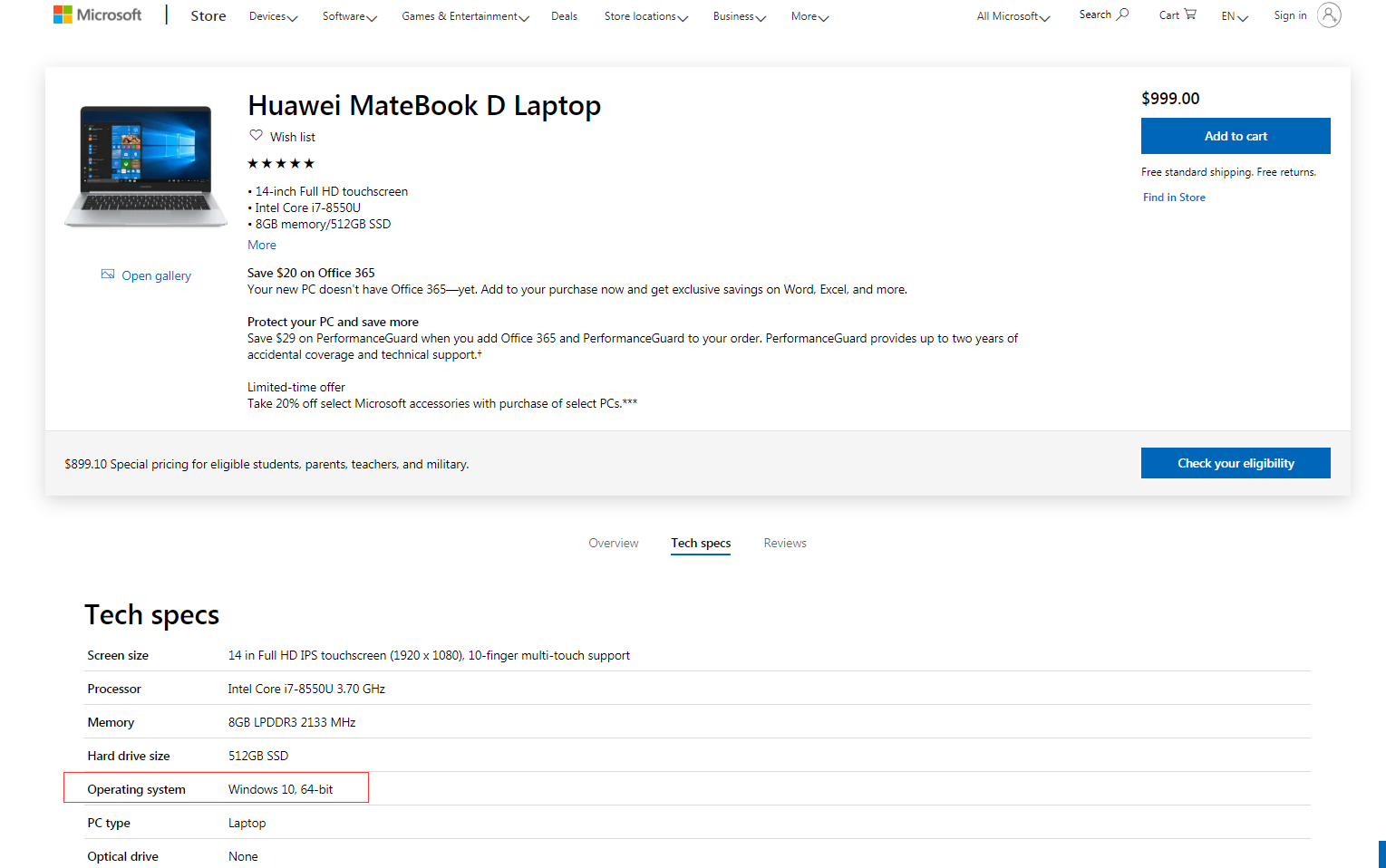The image size is (1386, 868).
Task: Switch to the Reviews tab
Action: click(x=785, y=544)
